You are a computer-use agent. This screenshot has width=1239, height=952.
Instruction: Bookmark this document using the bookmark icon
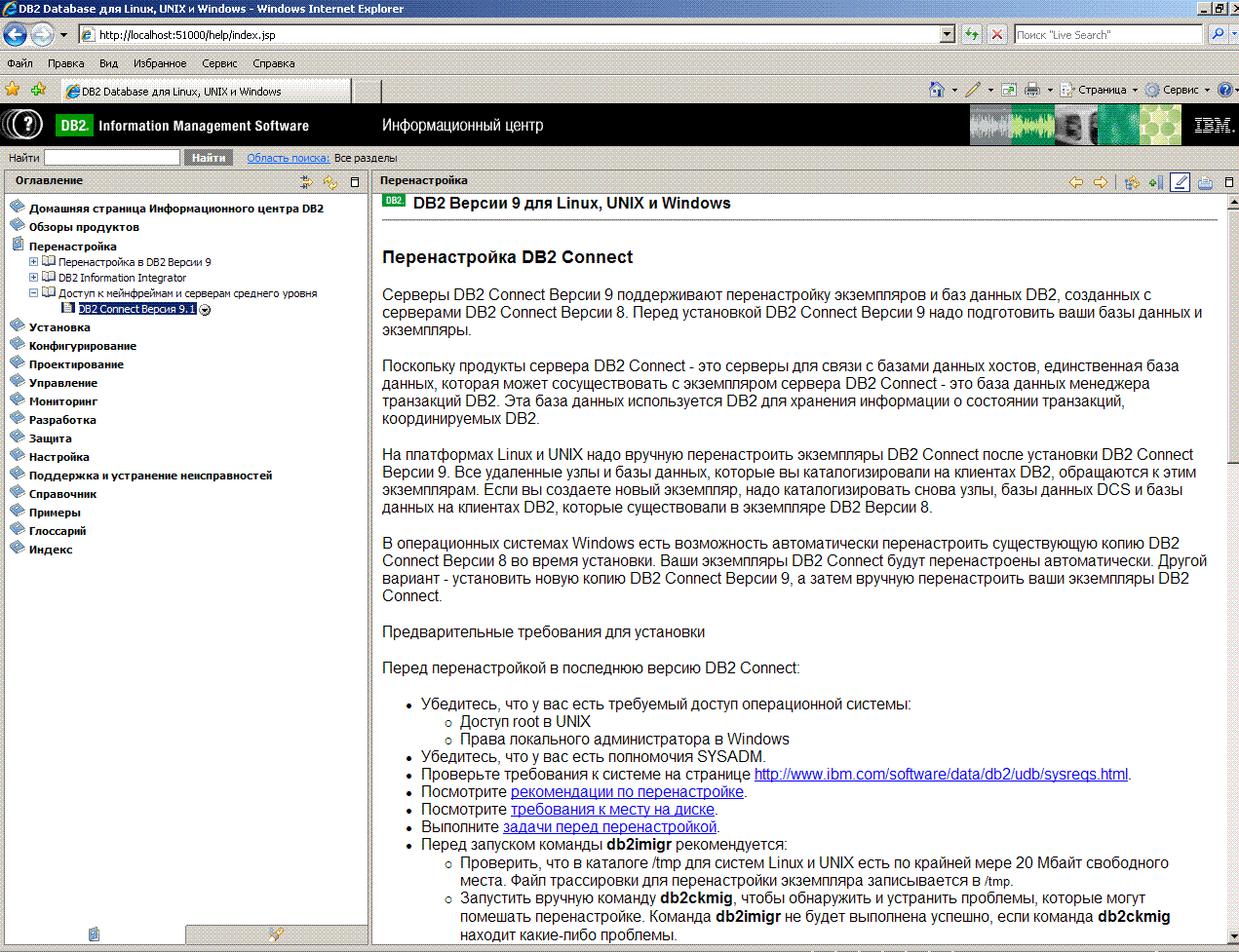click(x=1156, y=182)
